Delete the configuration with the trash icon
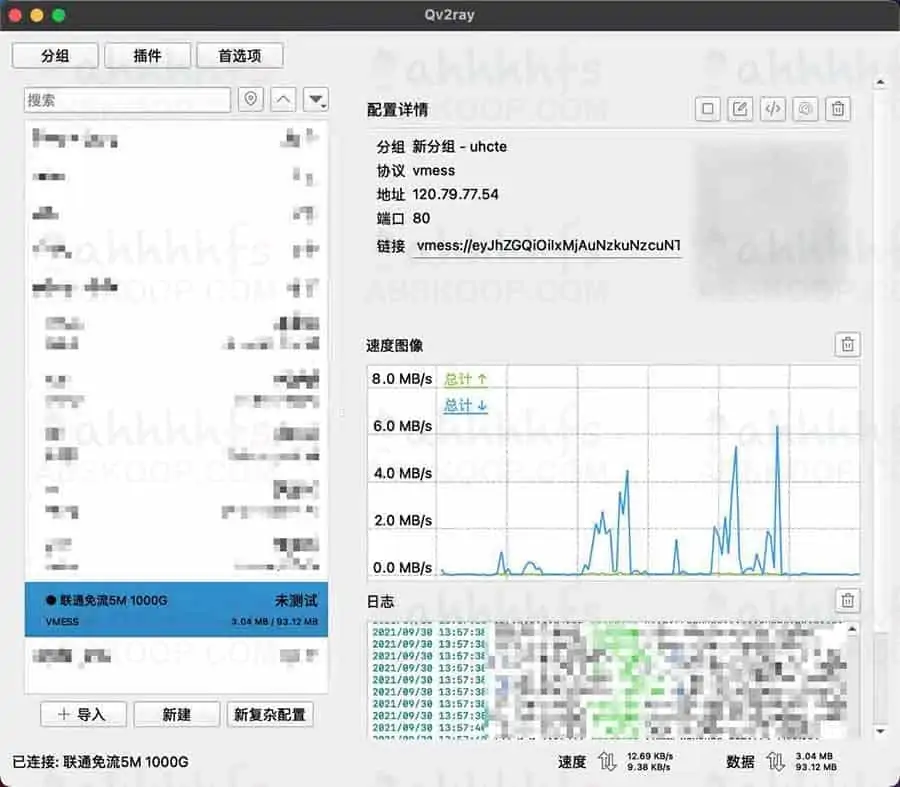The width and height of the screenshot is (900, 787). click(839, 109)
